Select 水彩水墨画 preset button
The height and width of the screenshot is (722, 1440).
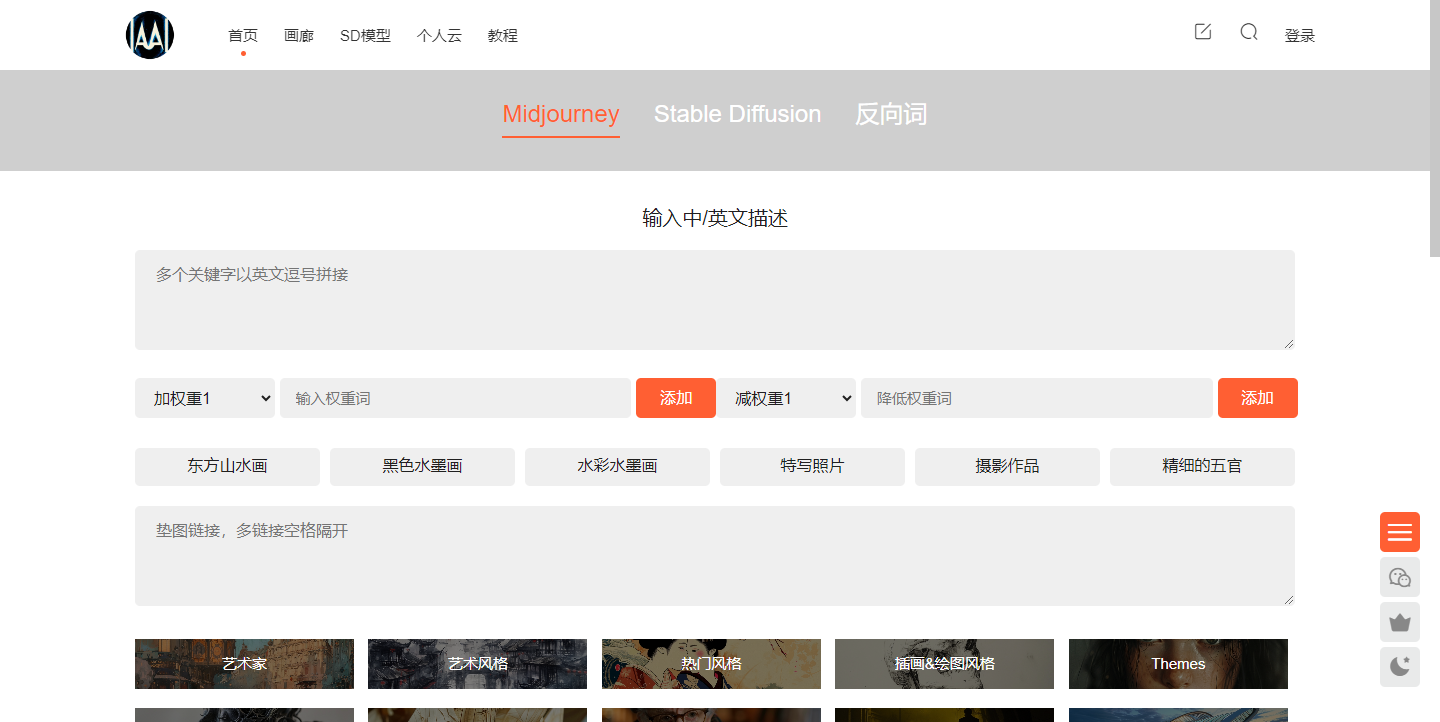tap(617, 467)
